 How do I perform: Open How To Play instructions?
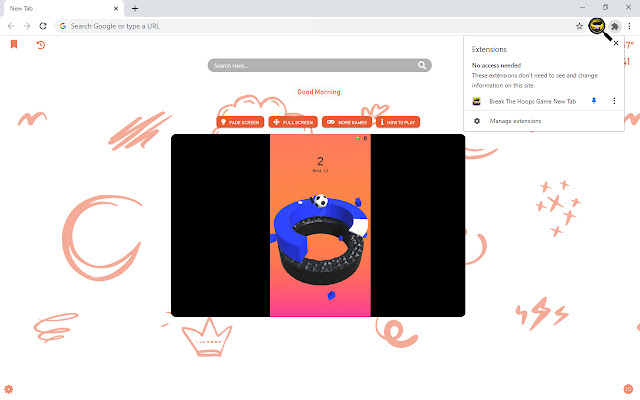click(398, 122)
